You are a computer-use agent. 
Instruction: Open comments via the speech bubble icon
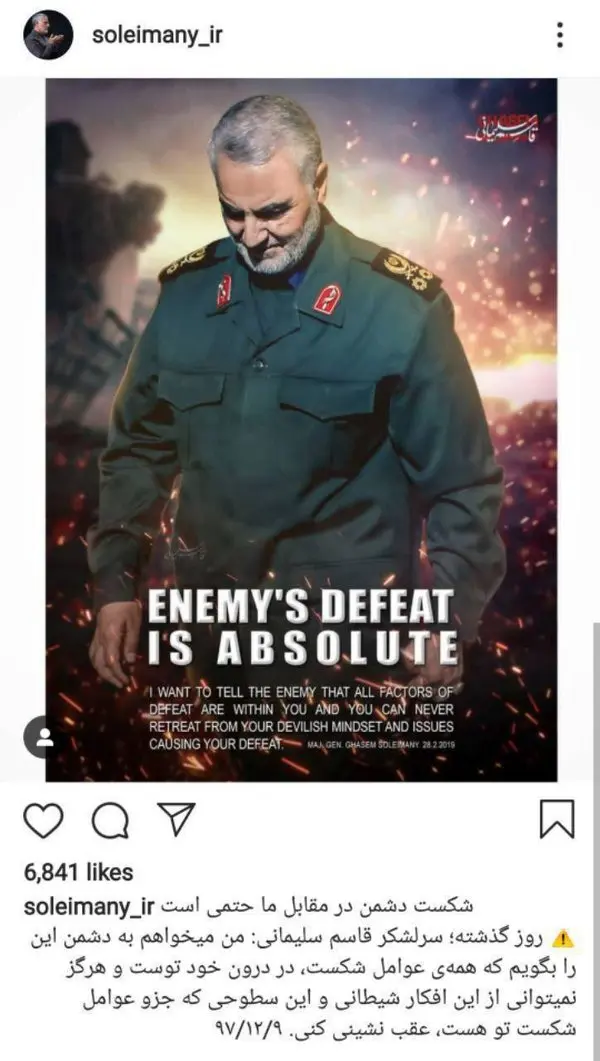pyautogui.click(x=110, y=821)
